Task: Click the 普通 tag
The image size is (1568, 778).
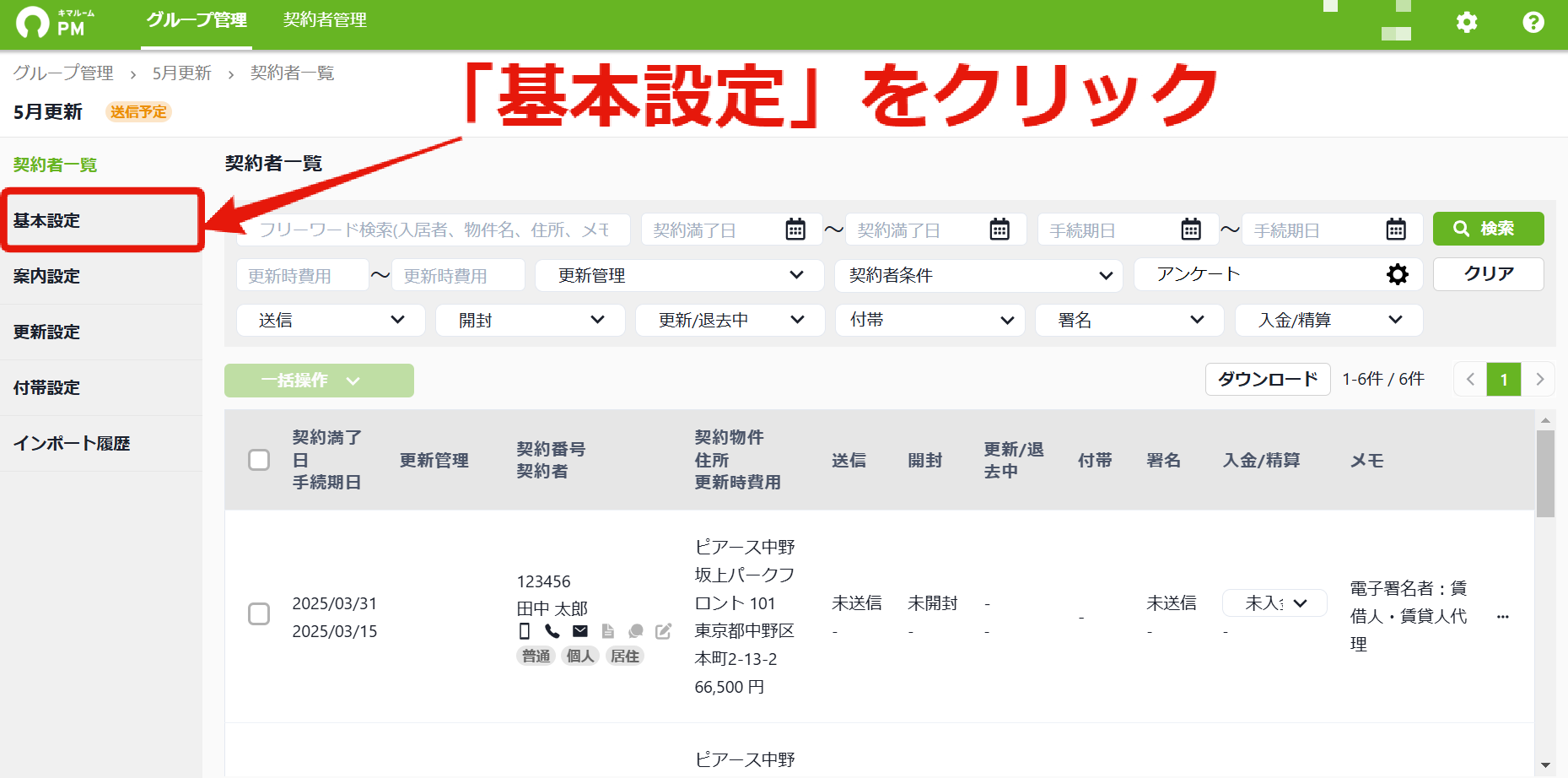Action: click(x=536, y=656)
